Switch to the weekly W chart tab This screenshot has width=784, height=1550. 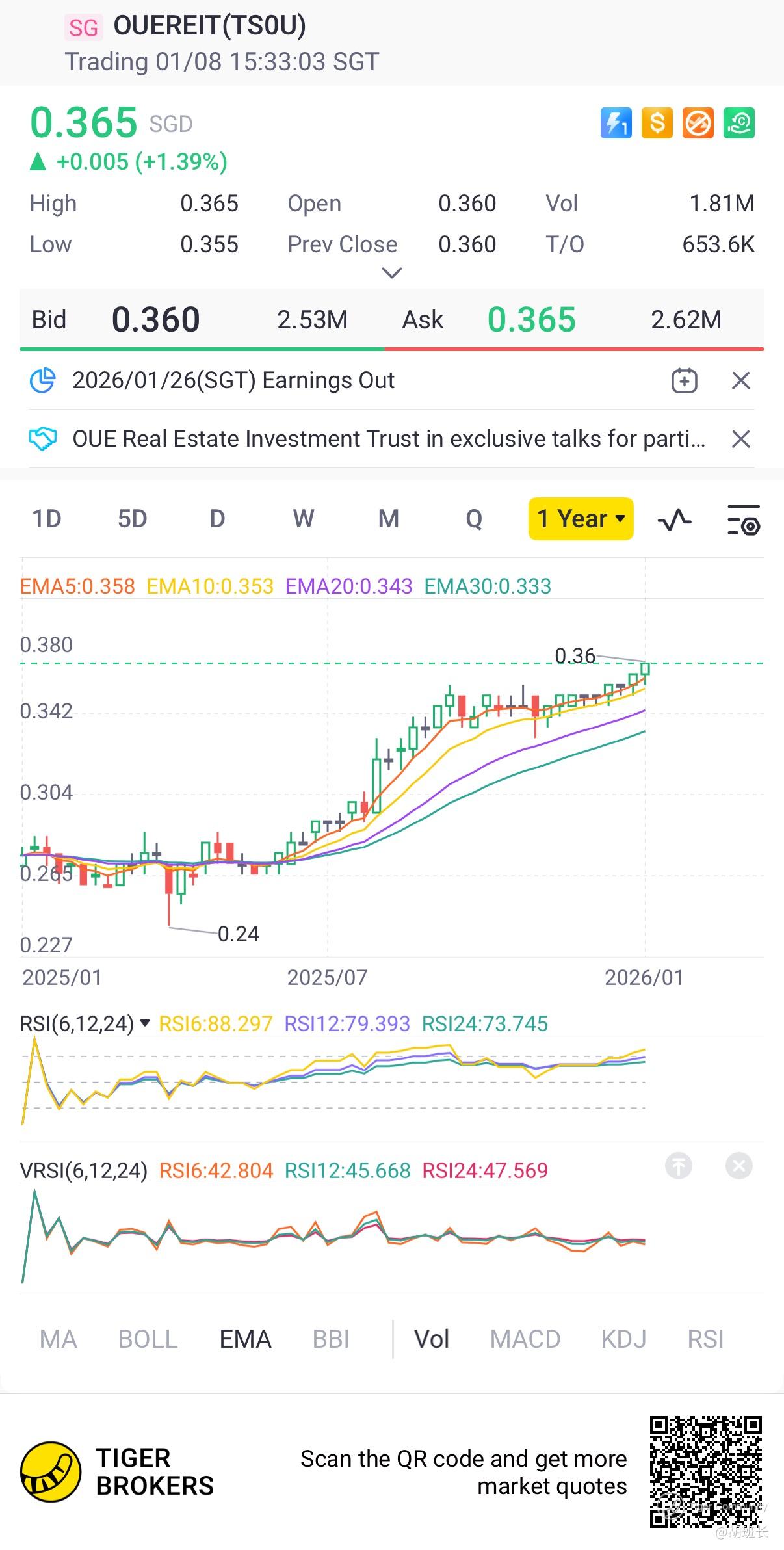click(x=303, y=519)
